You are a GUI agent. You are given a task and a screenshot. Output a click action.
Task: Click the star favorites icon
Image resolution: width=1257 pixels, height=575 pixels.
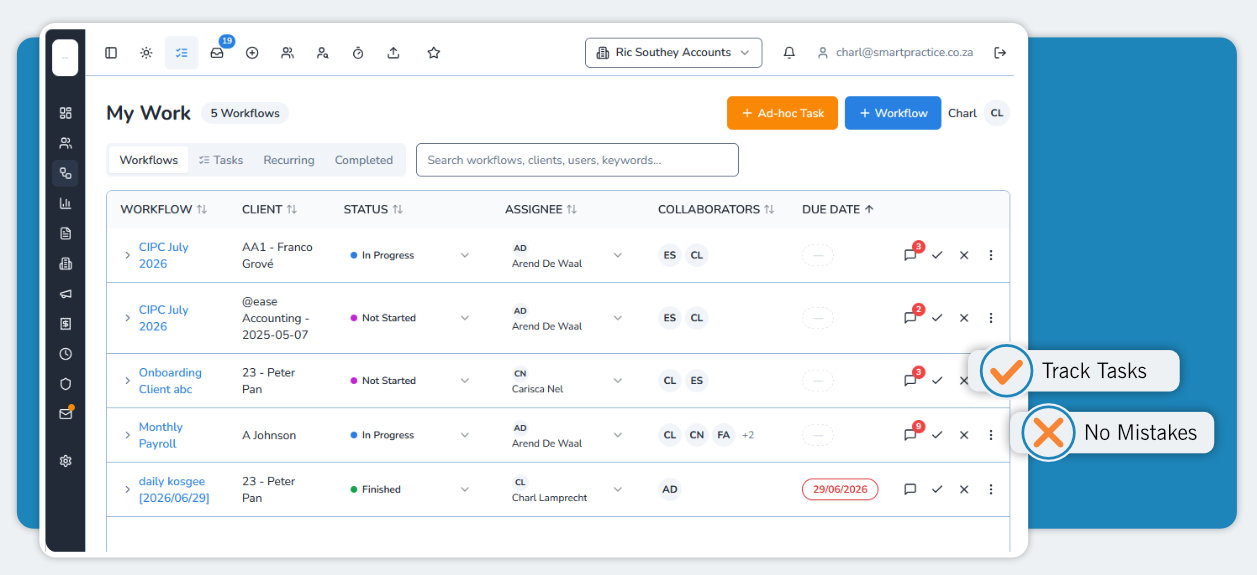click(434, 53)
